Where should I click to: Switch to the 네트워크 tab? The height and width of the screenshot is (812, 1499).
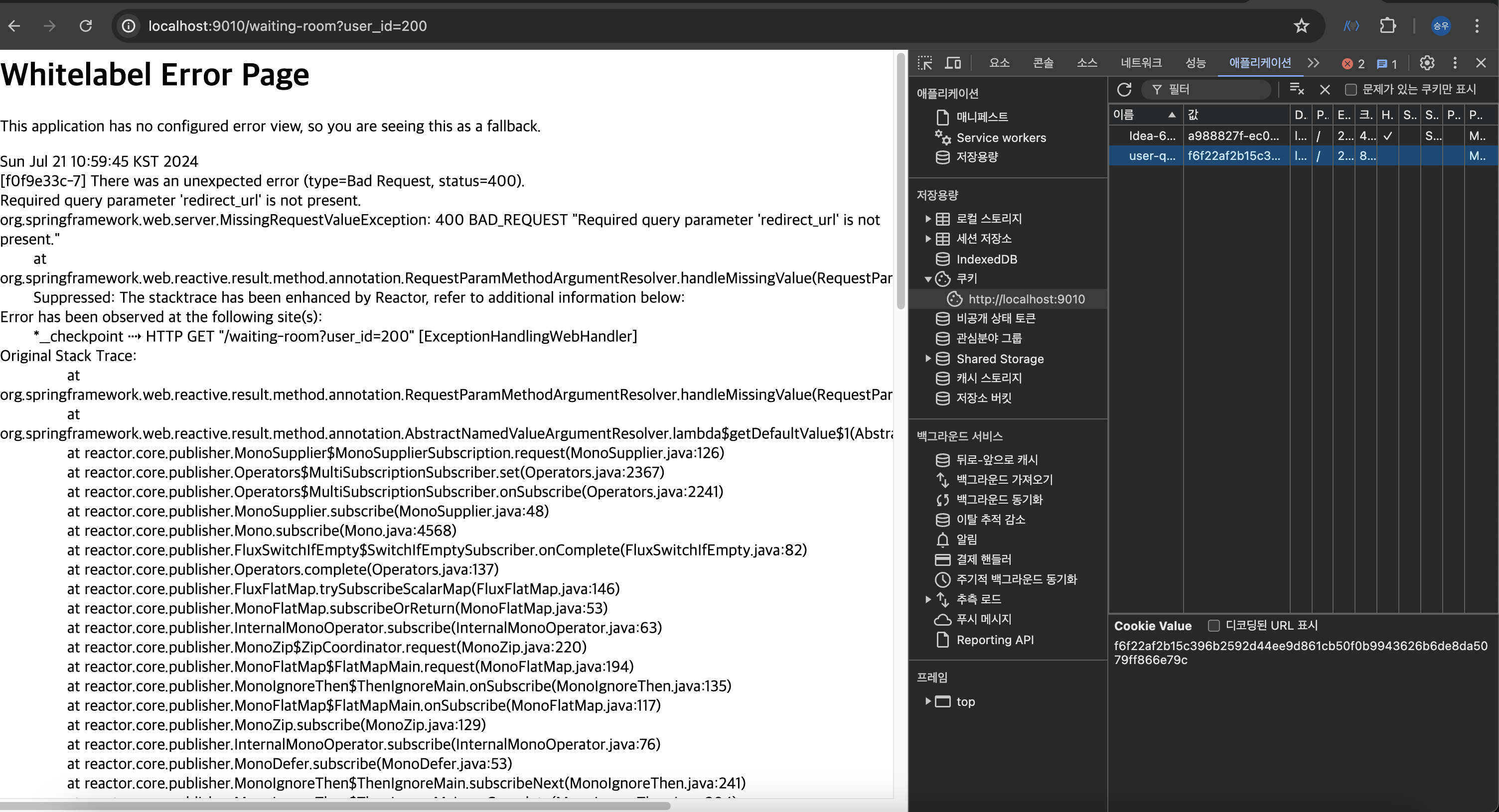[x=1141, y=63]
